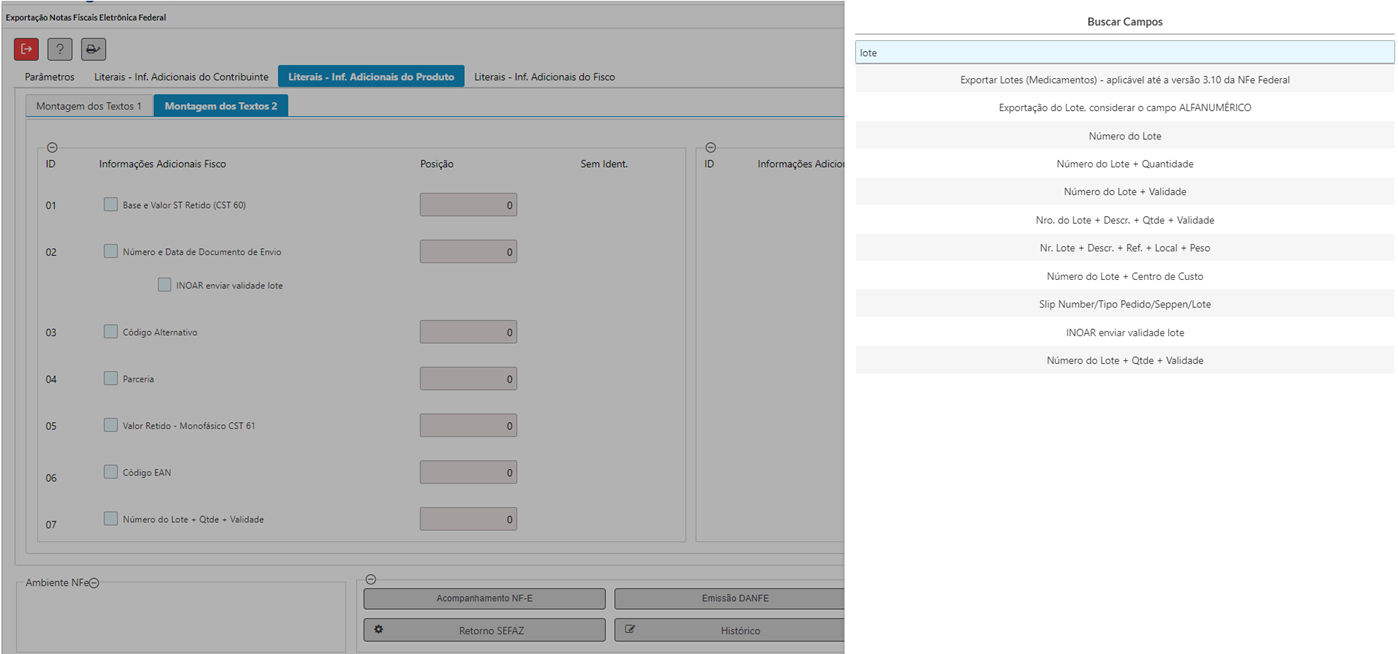
Task: Toggle INOAR enviar validade lote checkbox
Action: 164,285
